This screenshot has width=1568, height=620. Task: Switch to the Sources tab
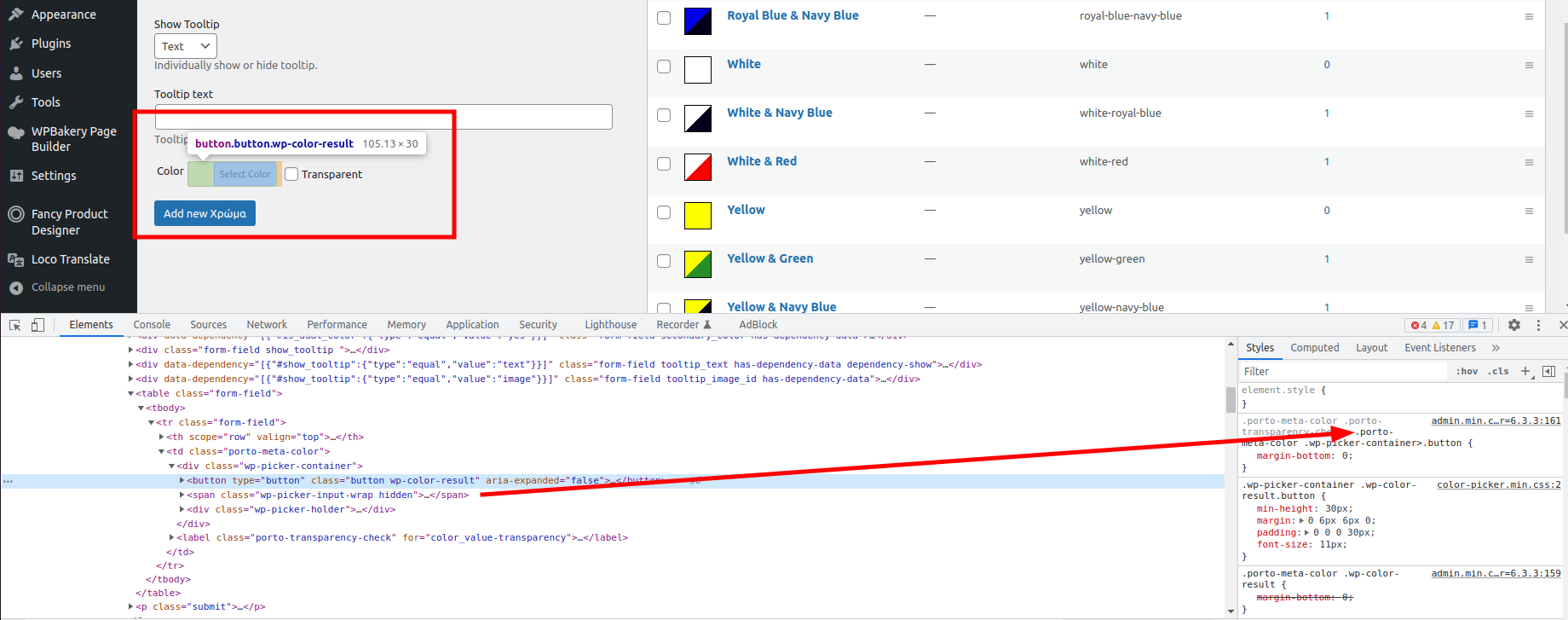208,325
